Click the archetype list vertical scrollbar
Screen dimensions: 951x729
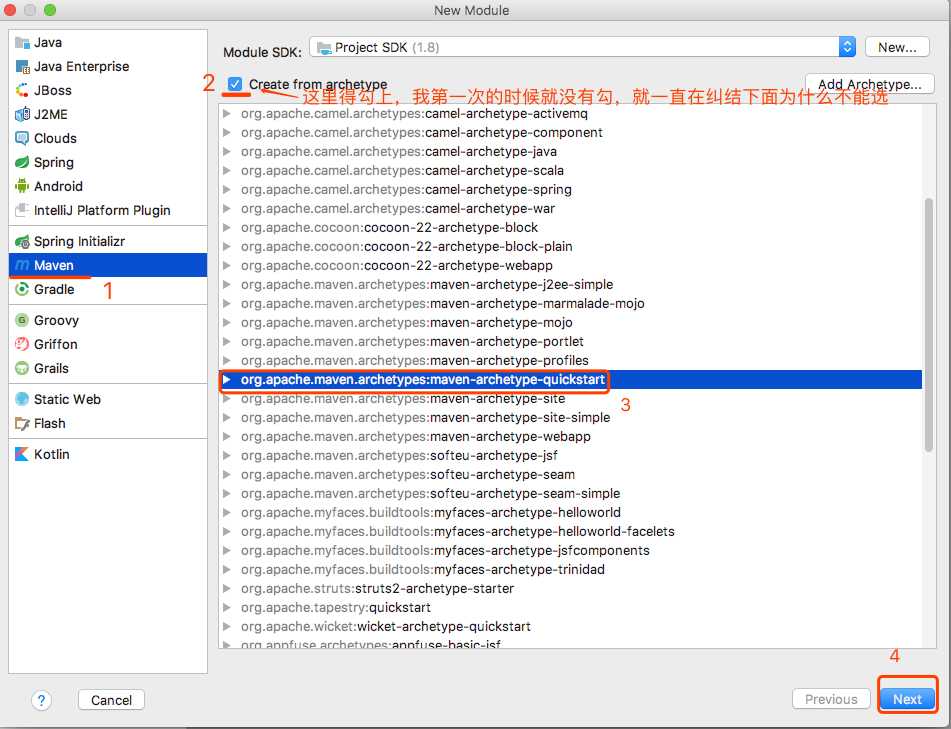coord(928,324)
